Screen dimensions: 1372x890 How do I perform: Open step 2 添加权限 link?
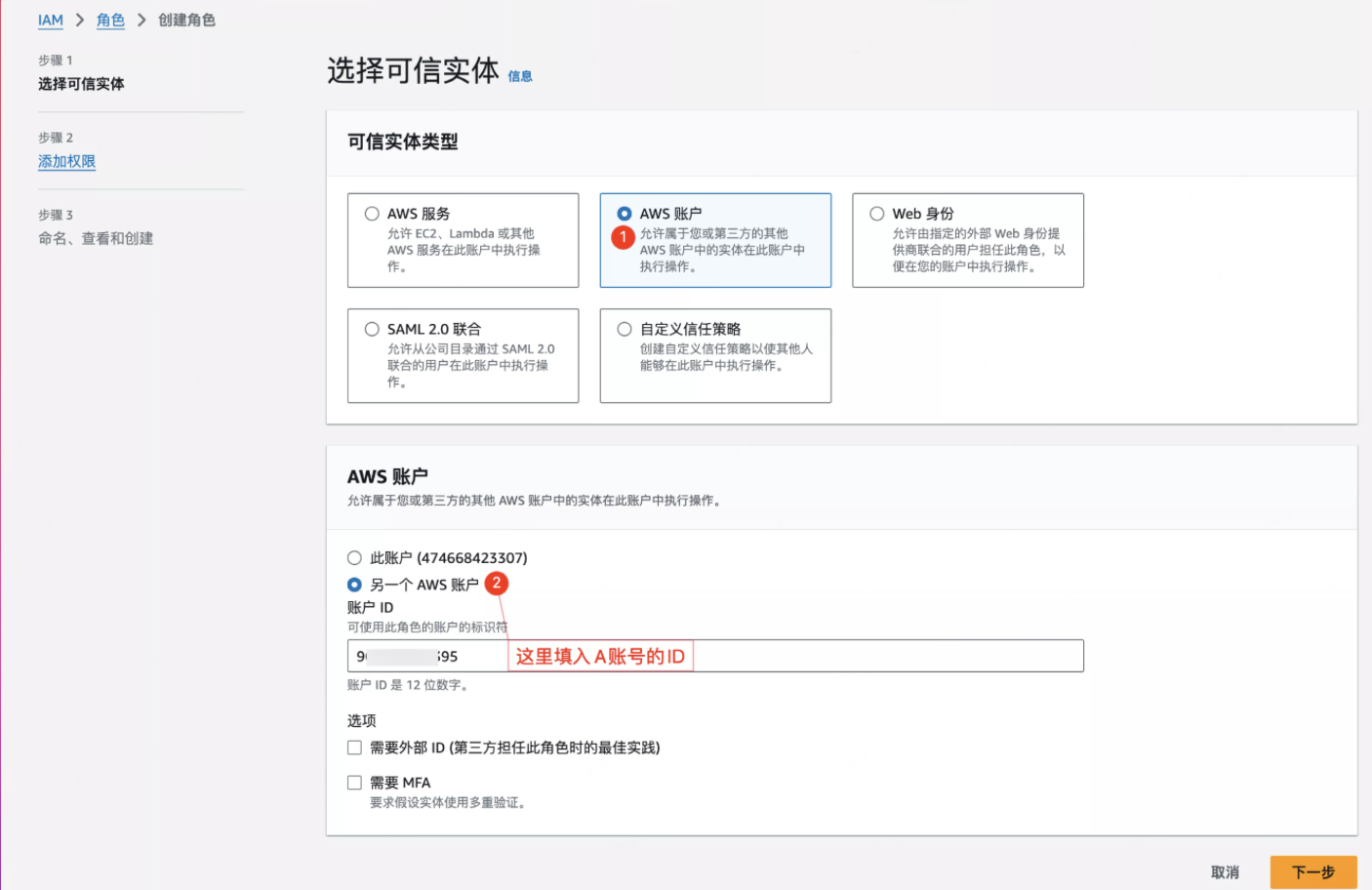click(x=66, y=162)
